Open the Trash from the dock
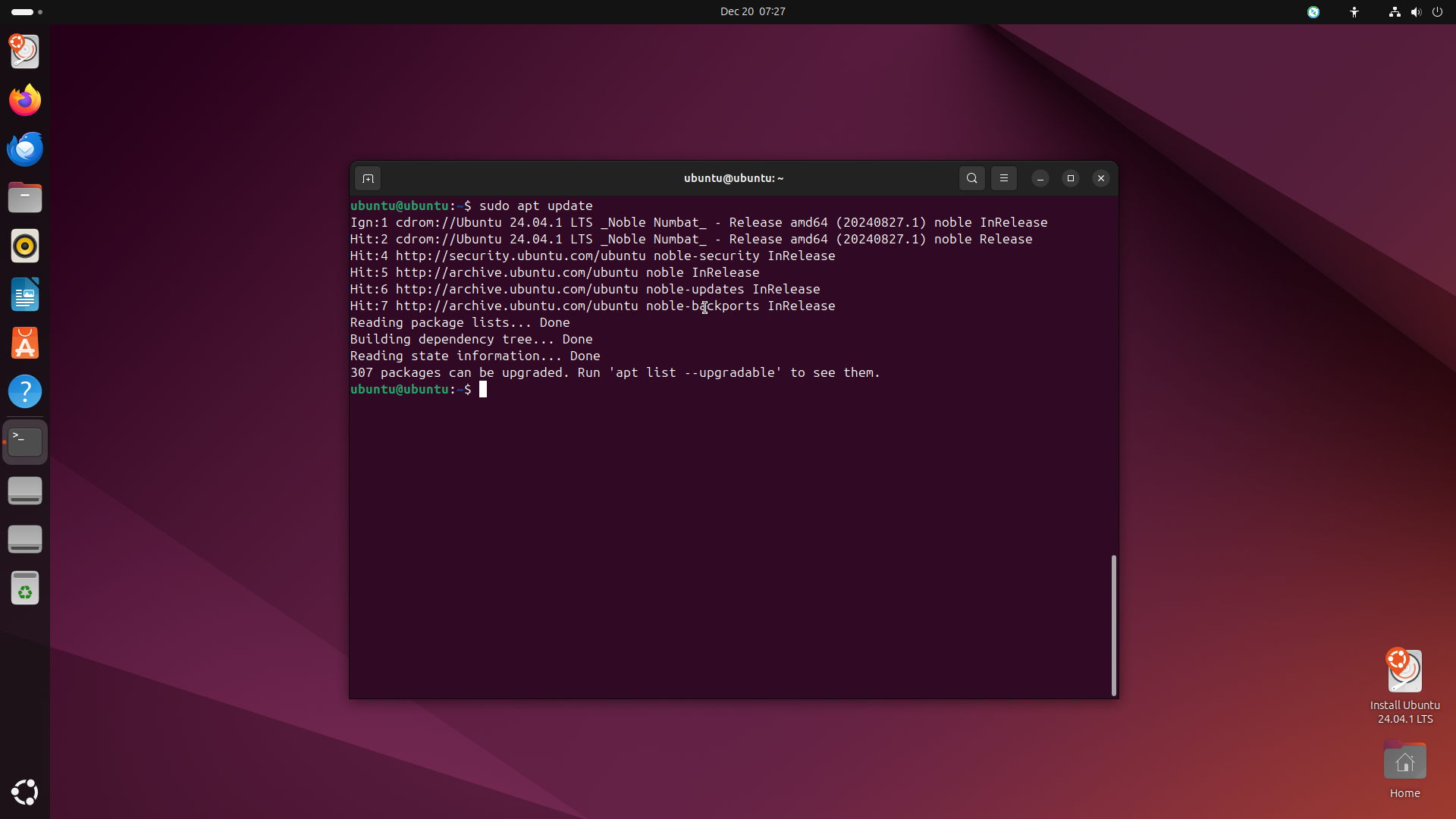This screenshot has width=1456, height=819. (x=25, y=588)
